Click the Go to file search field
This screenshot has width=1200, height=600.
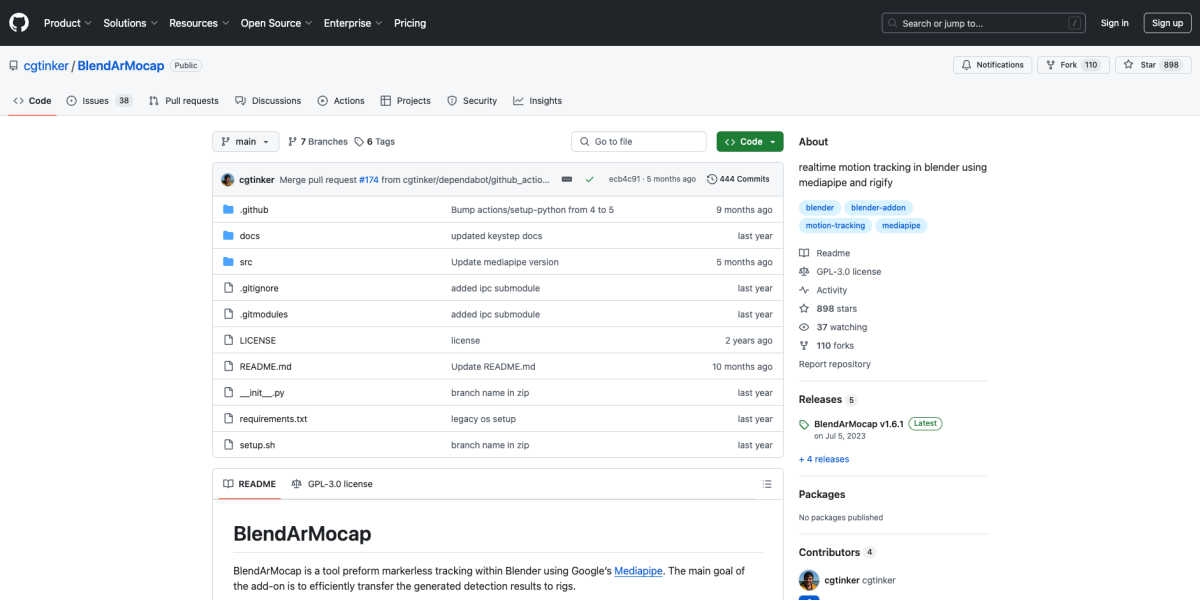click(640, 142)
